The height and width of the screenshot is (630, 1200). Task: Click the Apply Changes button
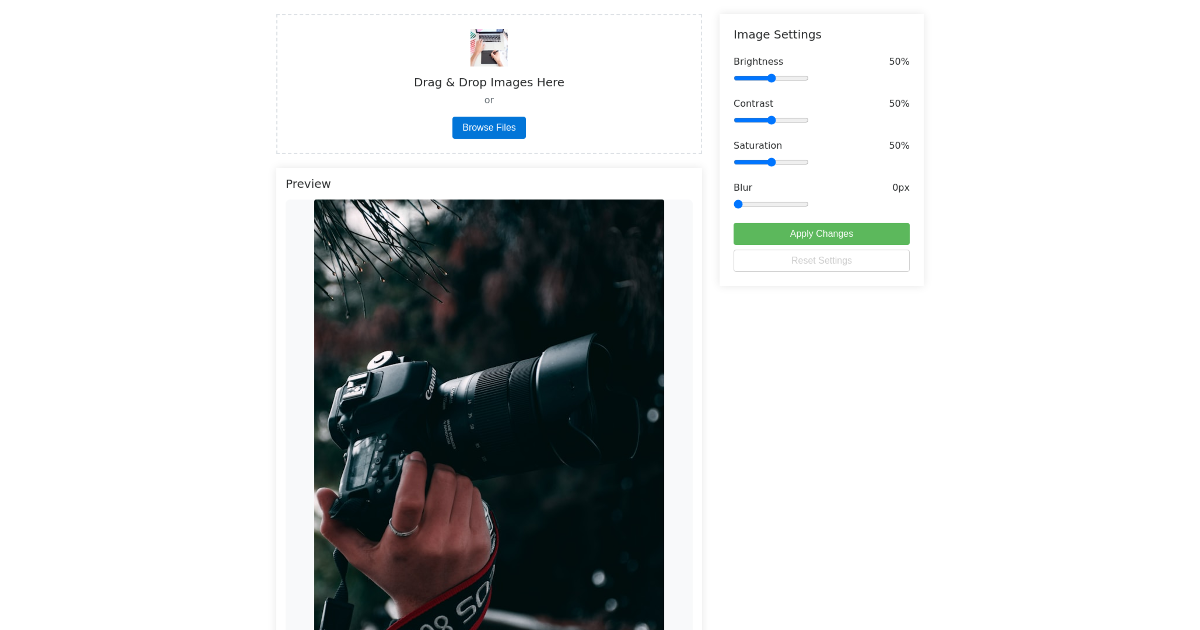coord(821,233)
